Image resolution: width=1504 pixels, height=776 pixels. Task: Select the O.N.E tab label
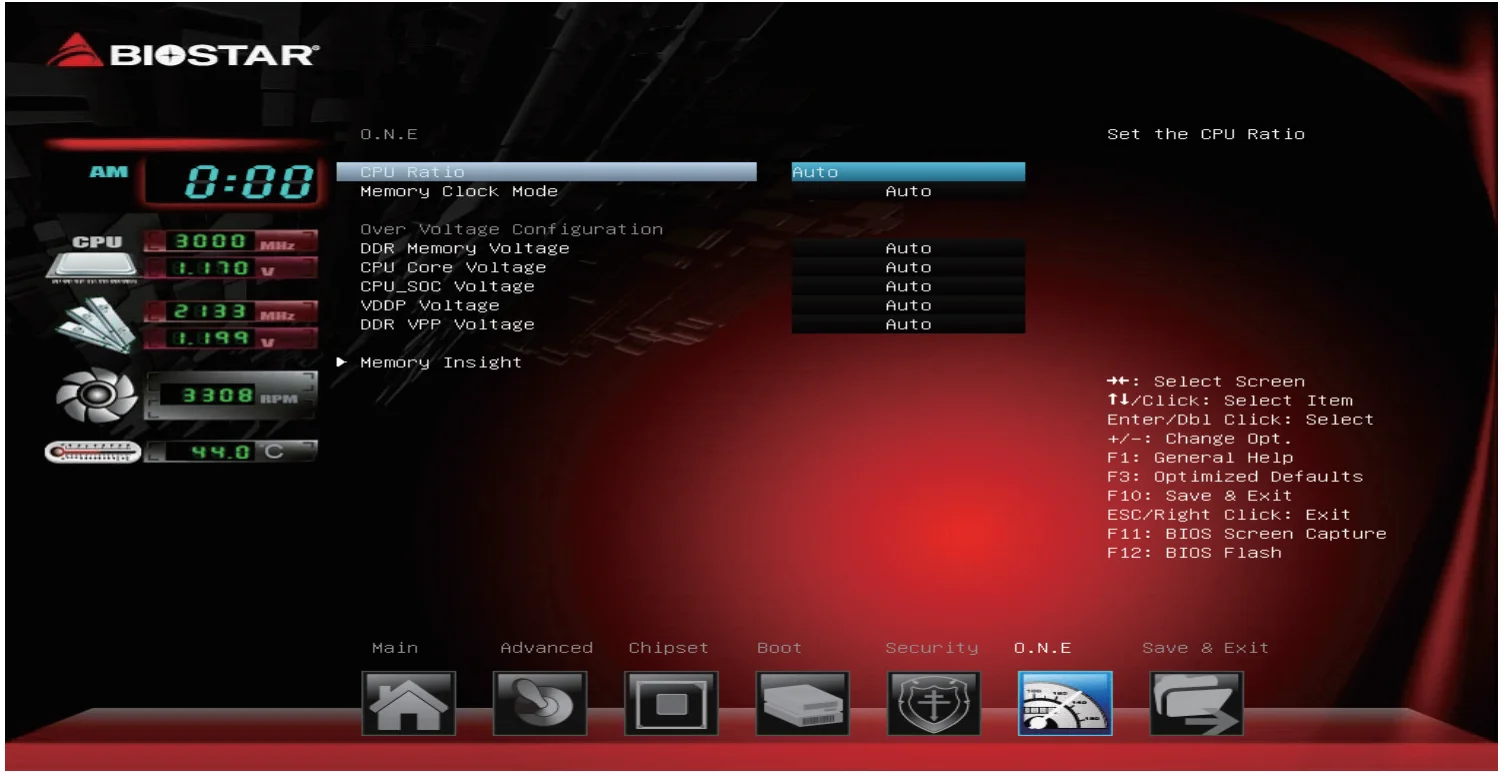(x=1042, y=648)
